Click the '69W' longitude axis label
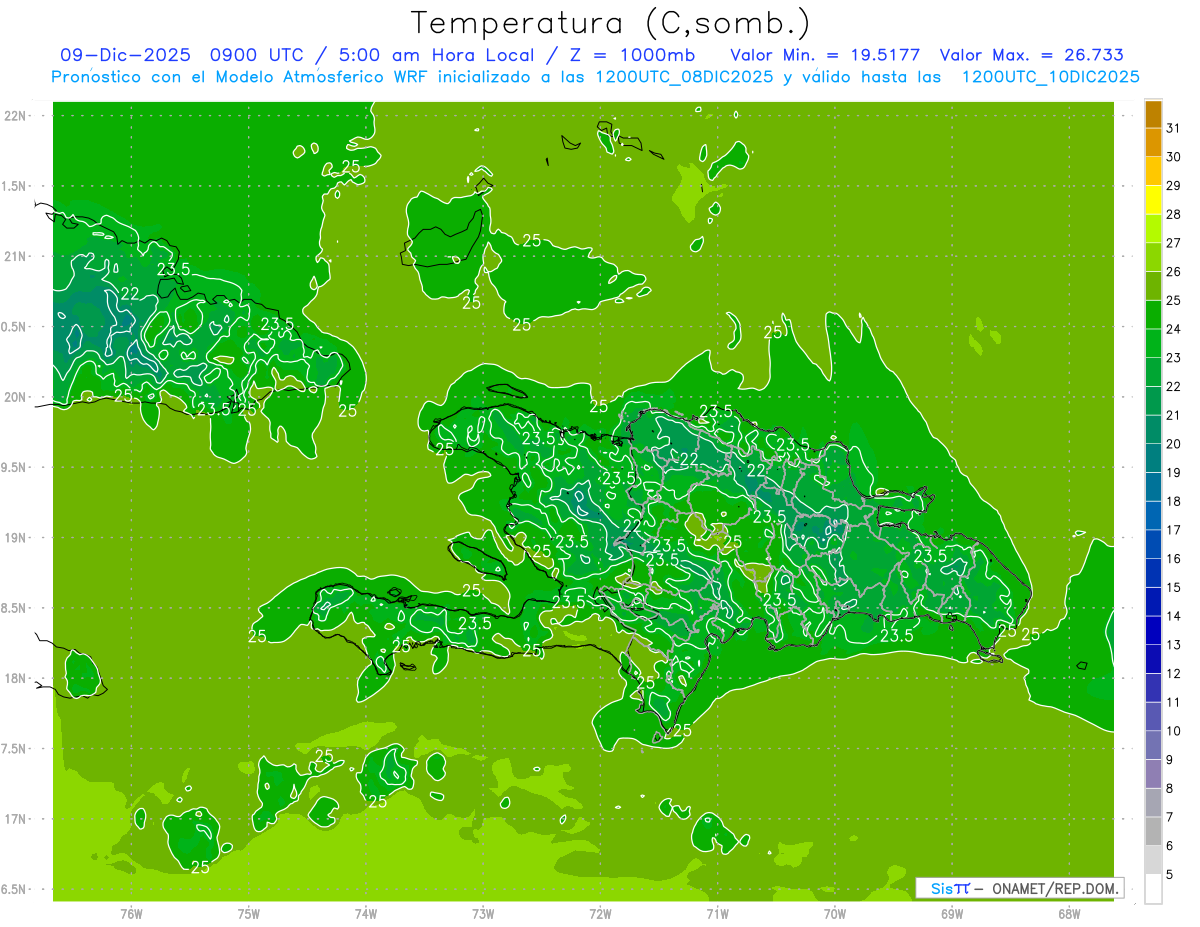This screenshot has height=927, width=1200. pyautogui.click(x=952, y=913)
